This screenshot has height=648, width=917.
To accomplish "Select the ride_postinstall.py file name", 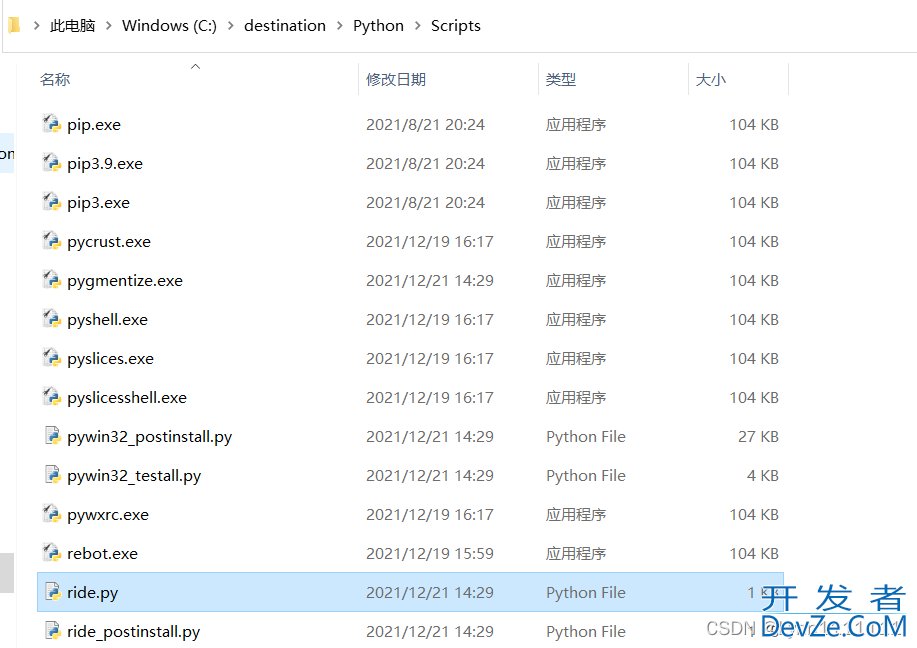I will point(133,632).
